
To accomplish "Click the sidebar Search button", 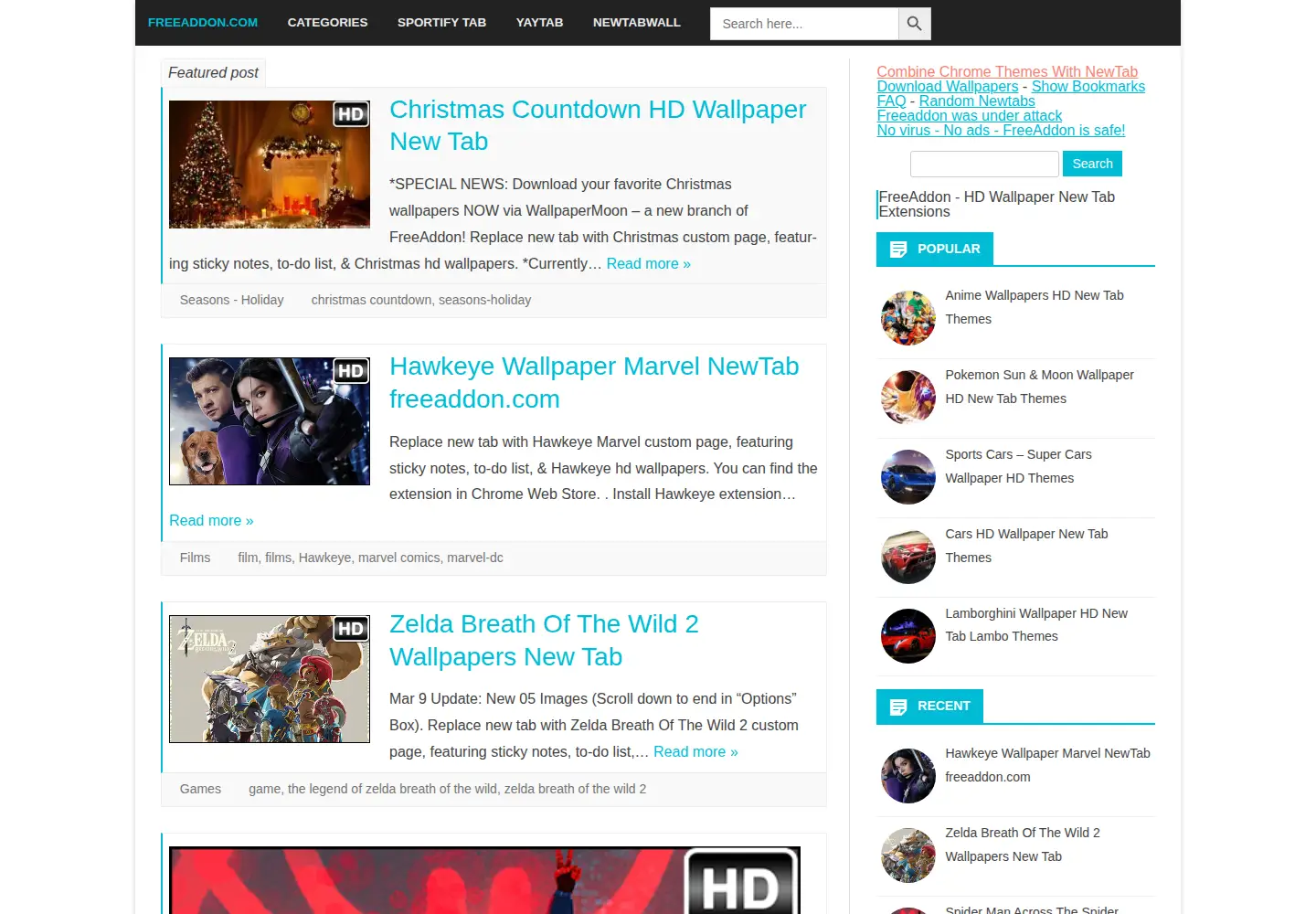I will tap(1092, 164).
